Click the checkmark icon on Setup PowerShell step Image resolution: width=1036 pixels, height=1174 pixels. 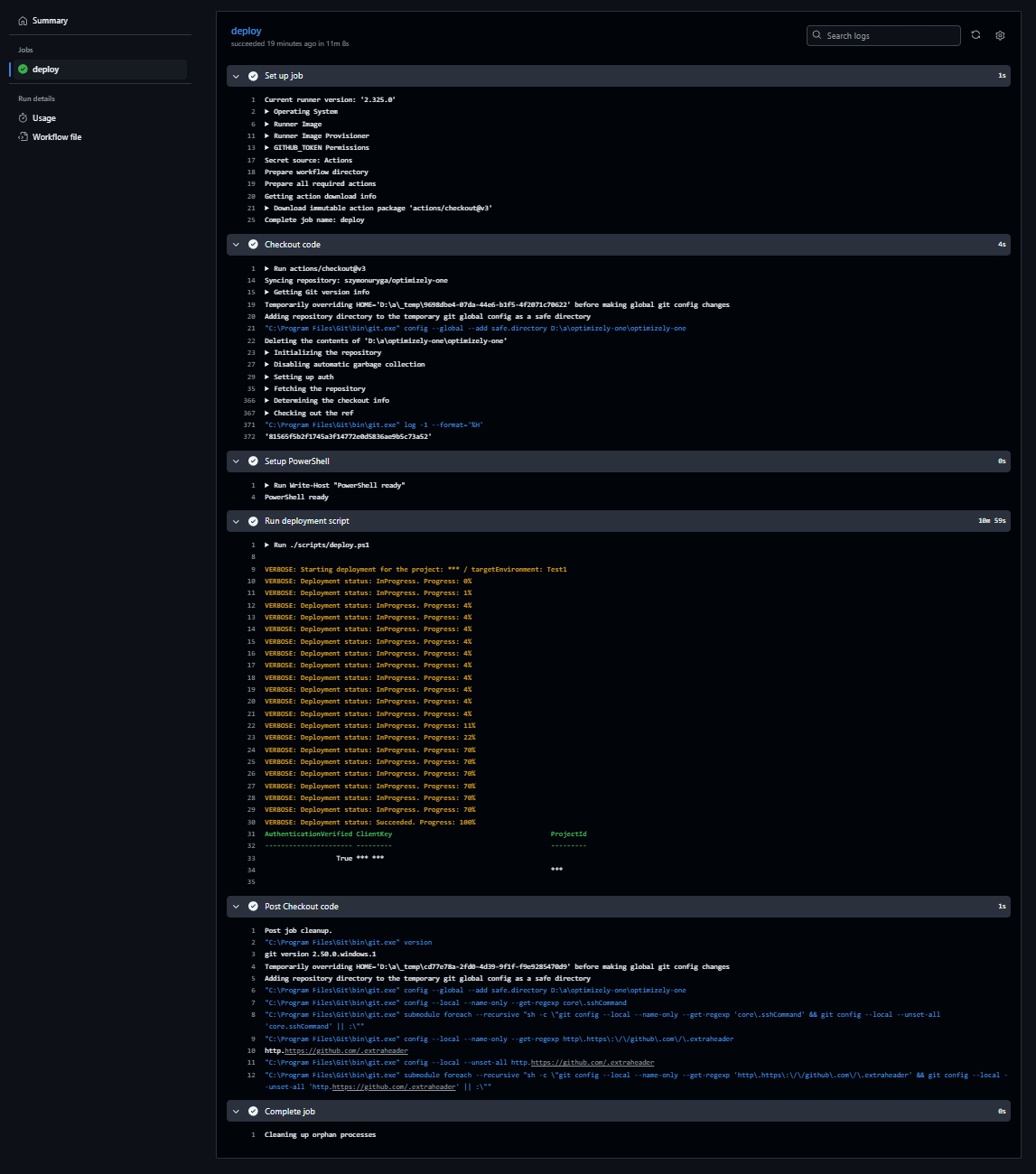[253, 461]
